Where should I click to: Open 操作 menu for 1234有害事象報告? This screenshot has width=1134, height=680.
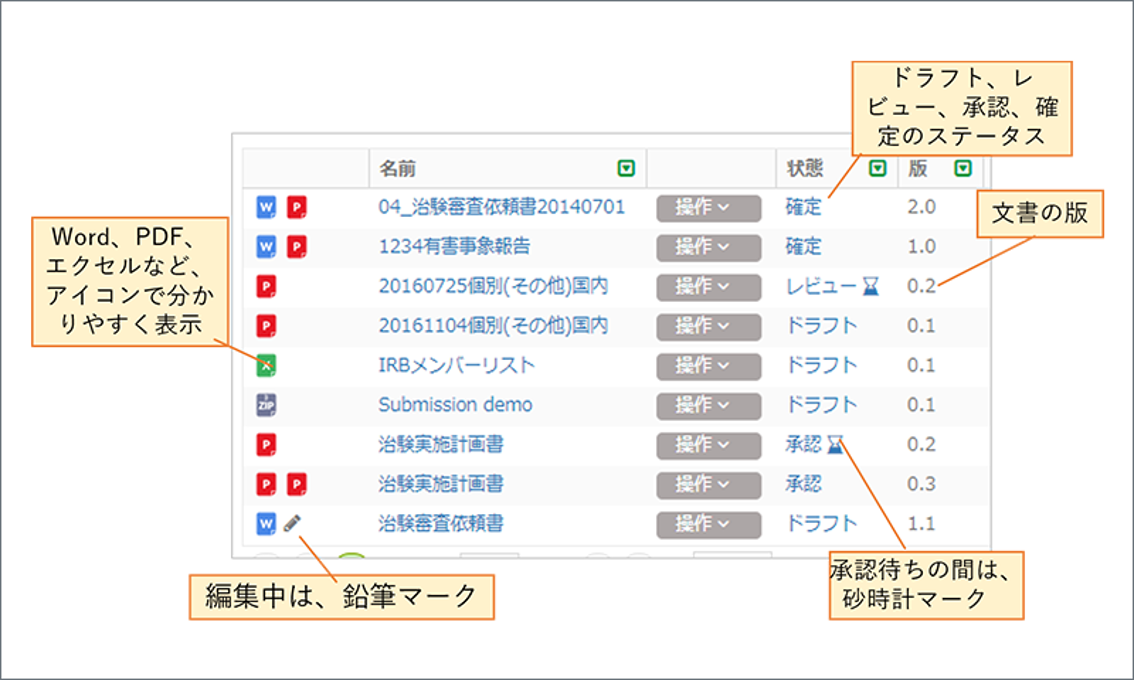708,247
